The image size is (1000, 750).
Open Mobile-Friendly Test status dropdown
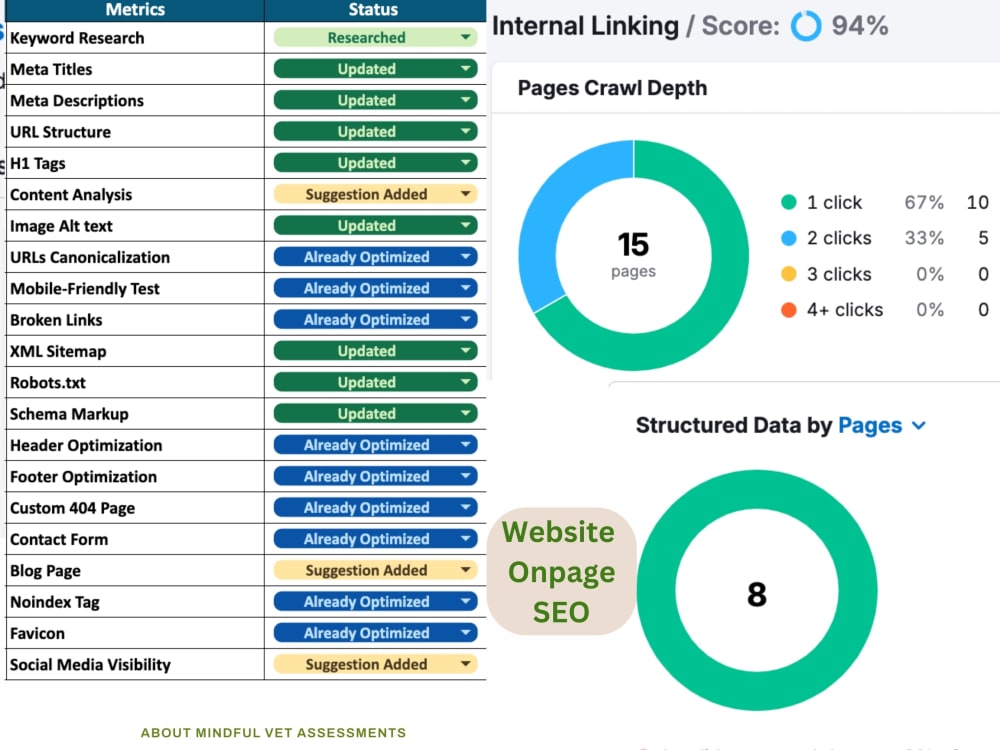(376, 288)
